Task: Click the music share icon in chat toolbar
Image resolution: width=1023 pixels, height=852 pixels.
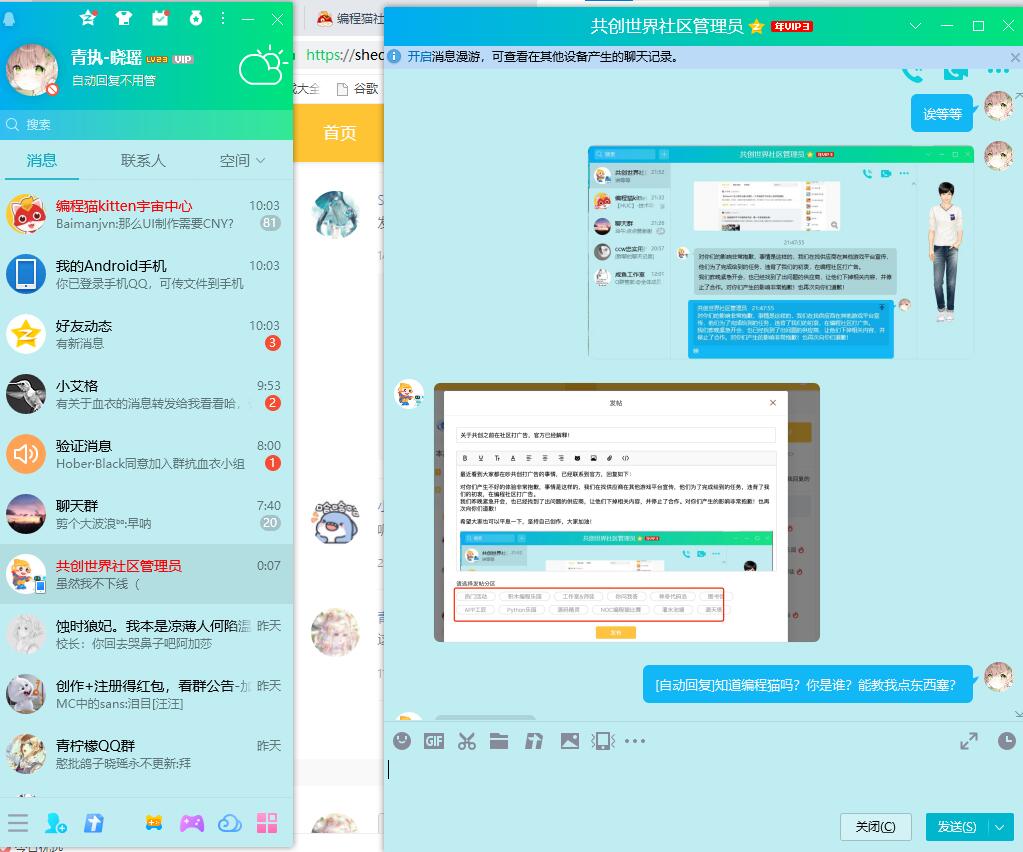Action: point(534,741)
